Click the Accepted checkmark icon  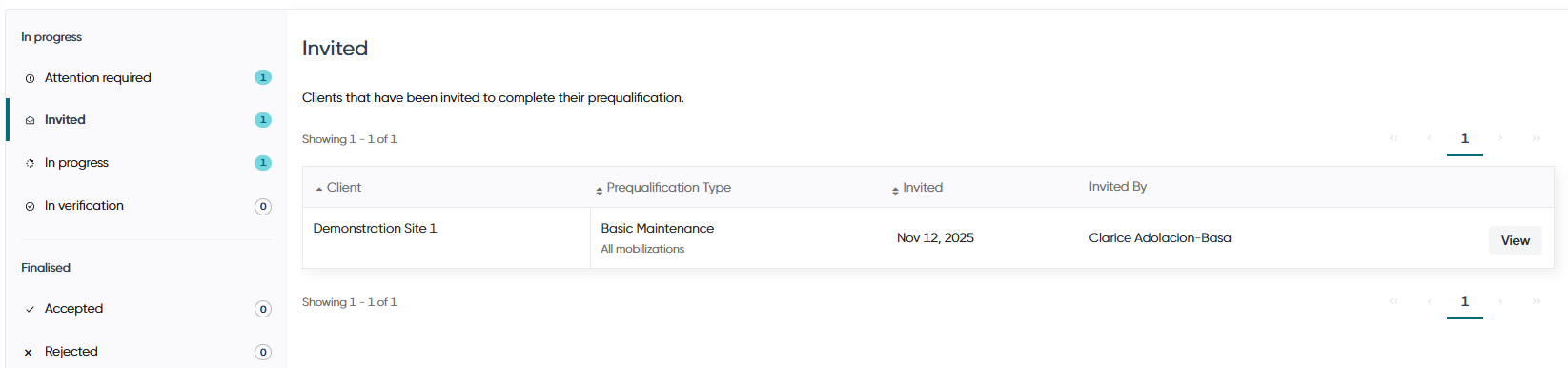click(30, 309)
